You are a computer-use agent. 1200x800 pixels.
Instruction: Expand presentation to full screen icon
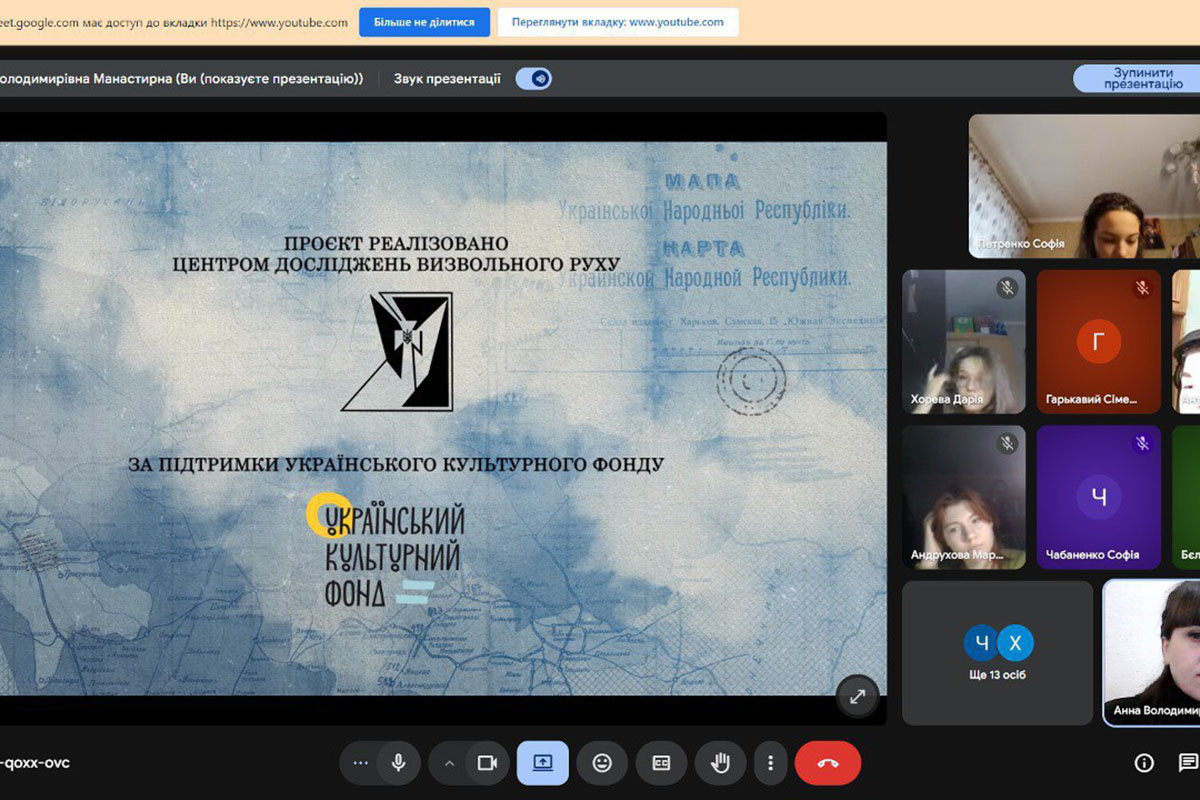click(857, 697)
